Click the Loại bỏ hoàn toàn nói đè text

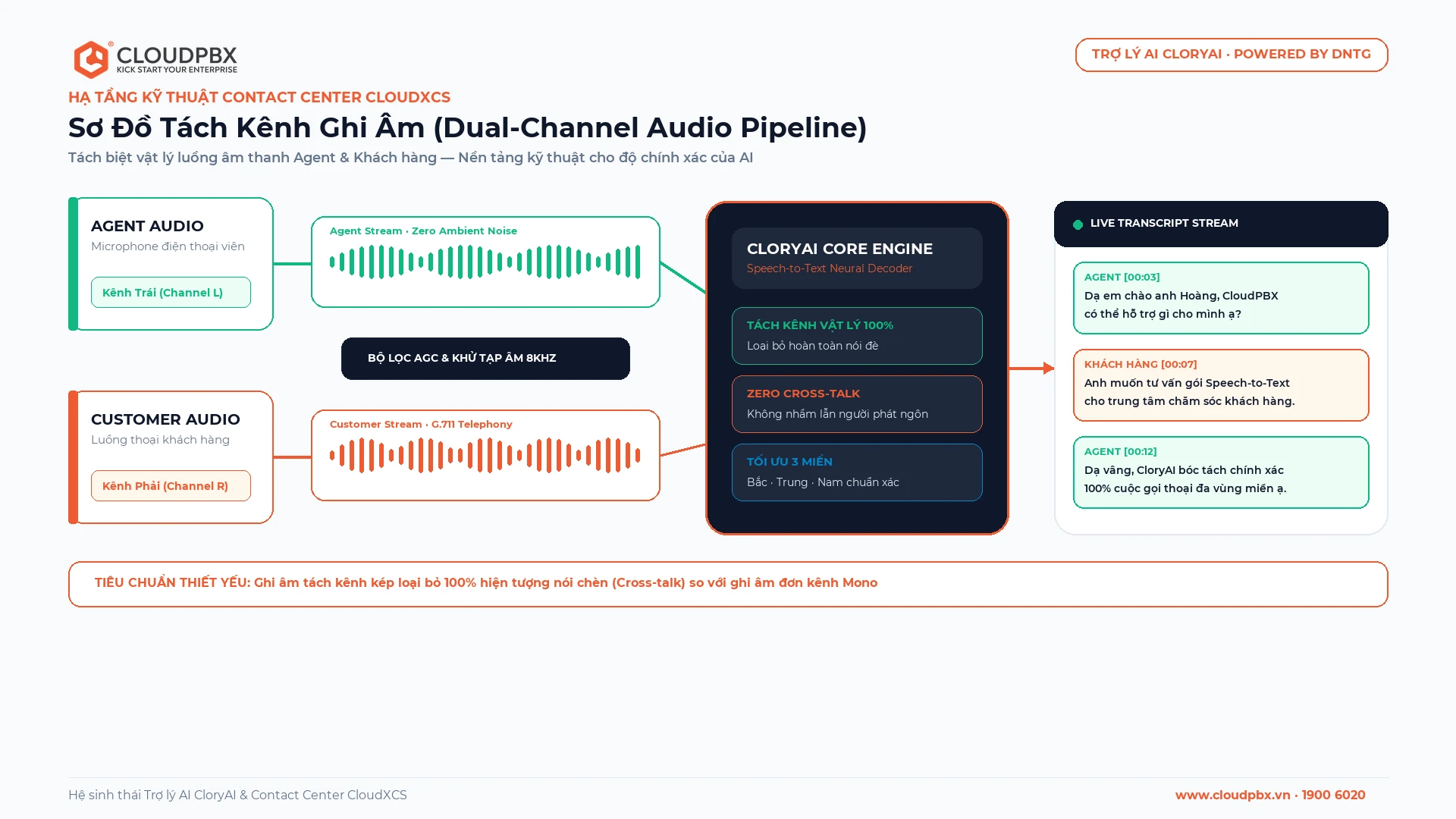point(812,346)
